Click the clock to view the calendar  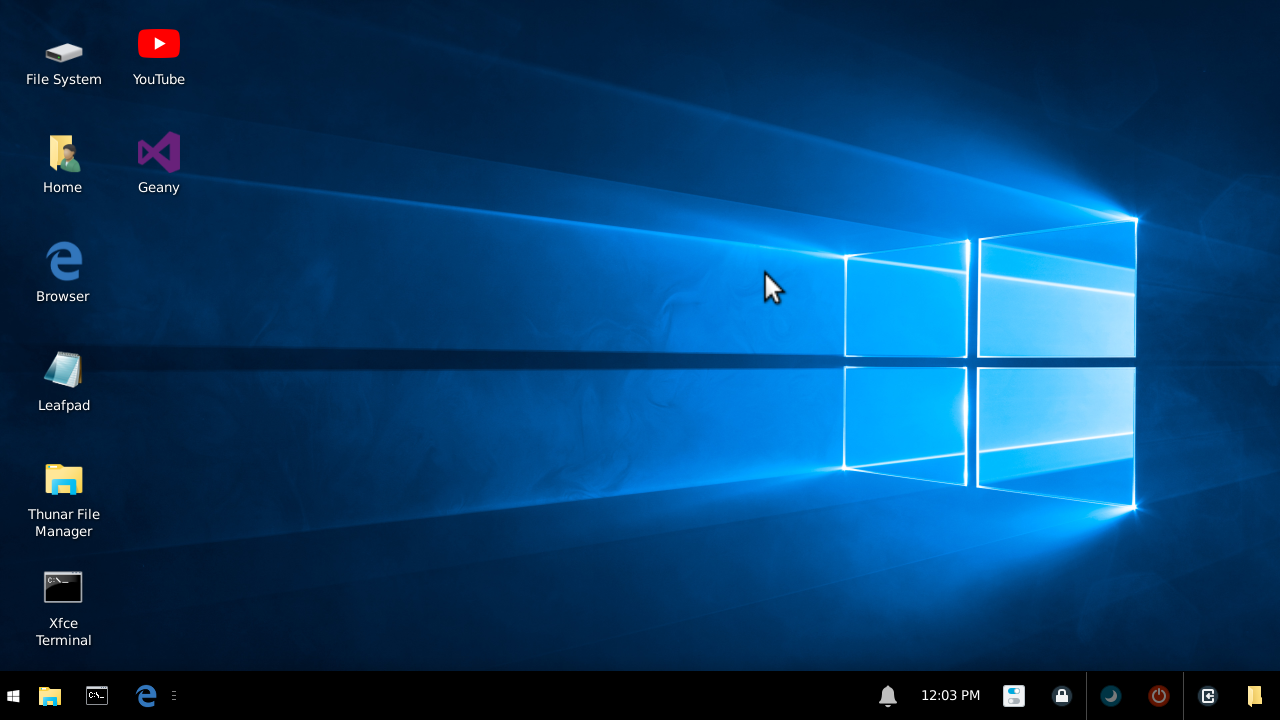948,695
